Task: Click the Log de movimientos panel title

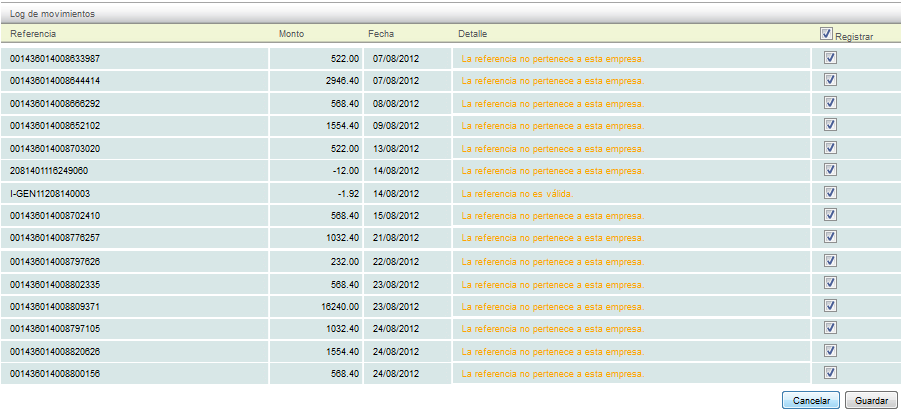Action: pos(52,14)
